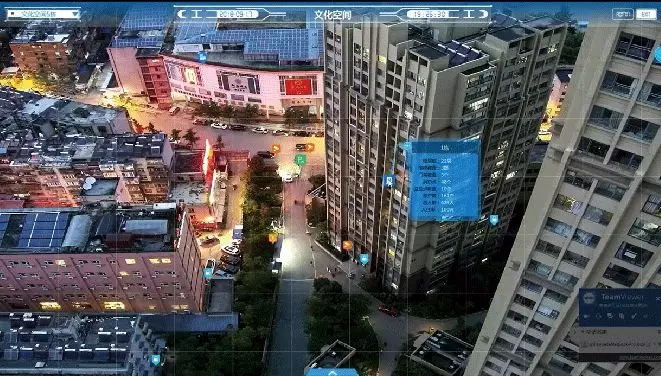
Task: Click the EXIT button in the header
Action: coord(645,14)
